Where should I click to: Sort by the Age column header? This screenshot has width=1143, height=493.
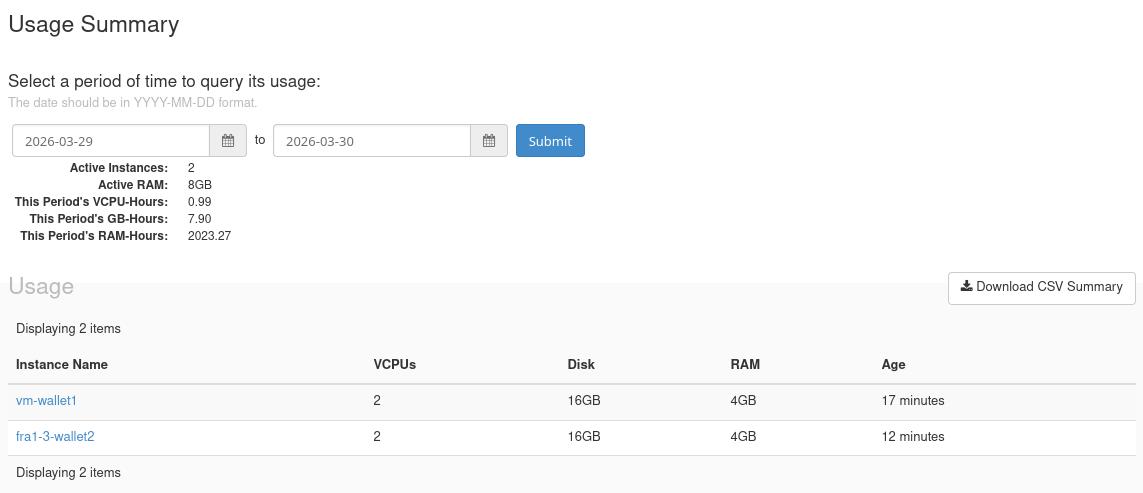coord(893,365)
